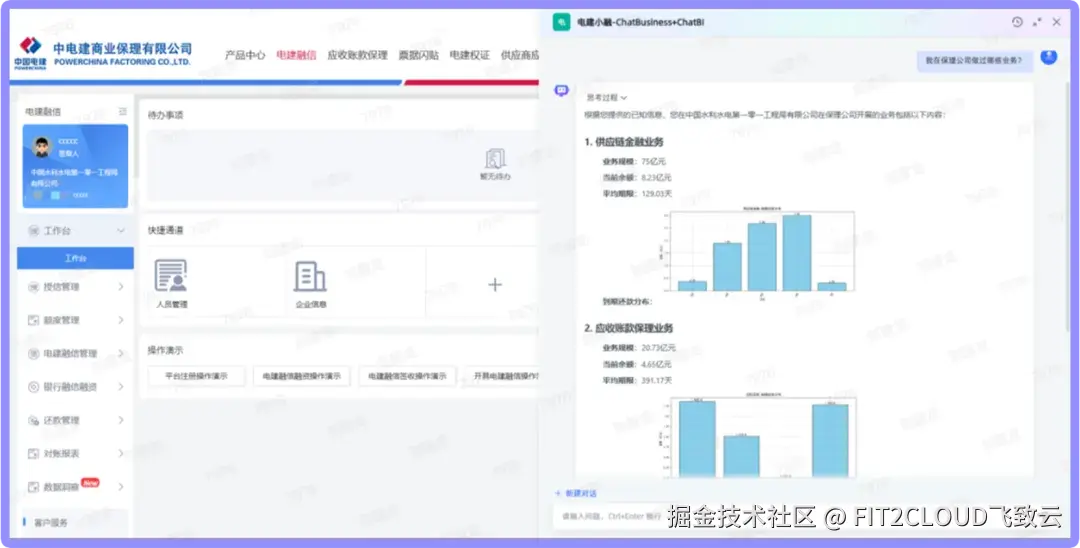Expand 还款管理 submenu arrow
Viewport: 1080px width, 548px height.
pos(121,420)
